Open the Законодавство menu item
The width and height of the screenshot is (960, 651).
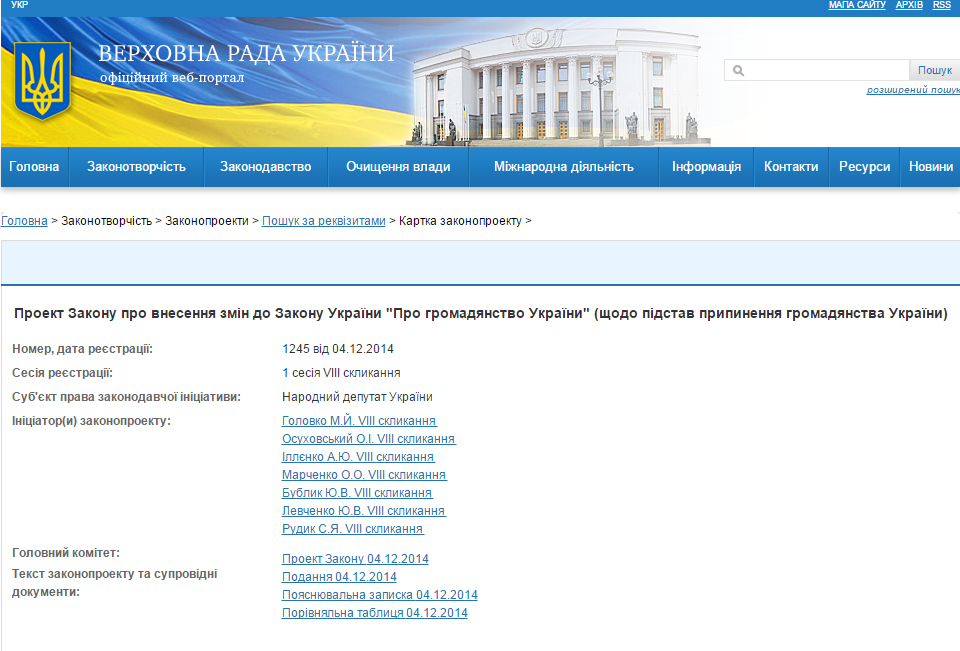[x=266, y=167]
